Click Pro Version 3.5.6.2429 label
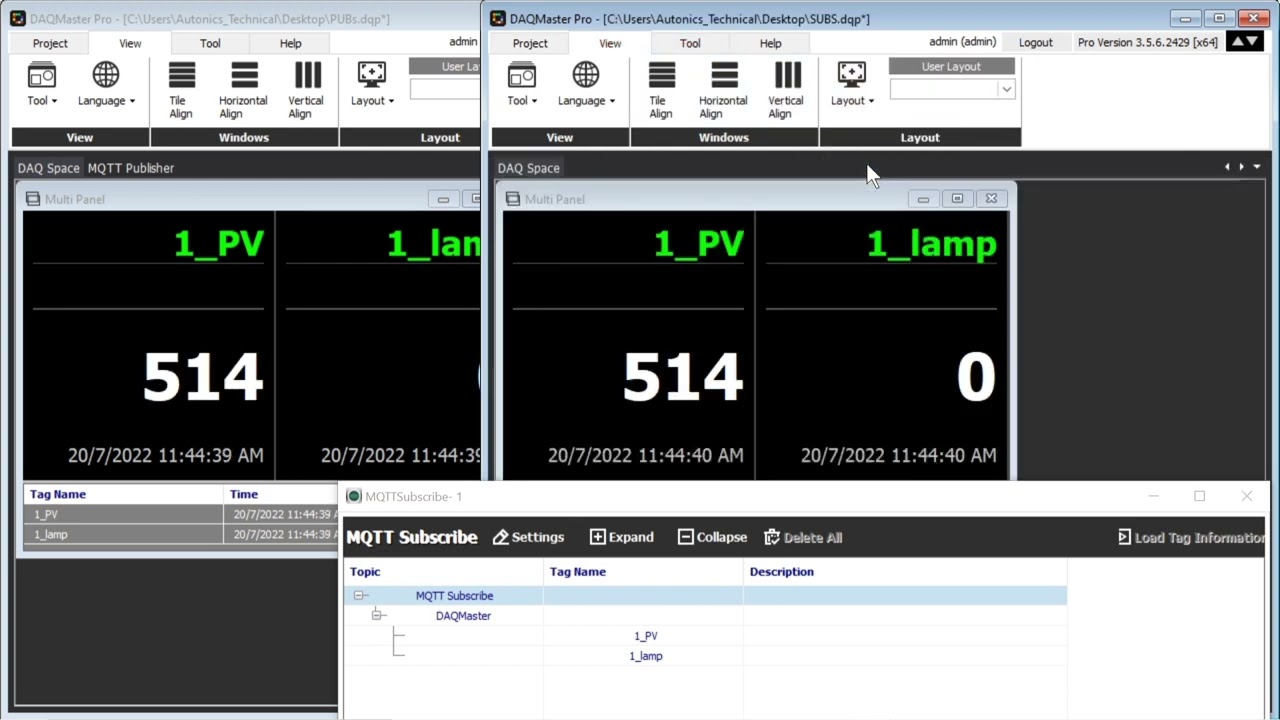This screenshot has width=1280, height=720. 1147,42
